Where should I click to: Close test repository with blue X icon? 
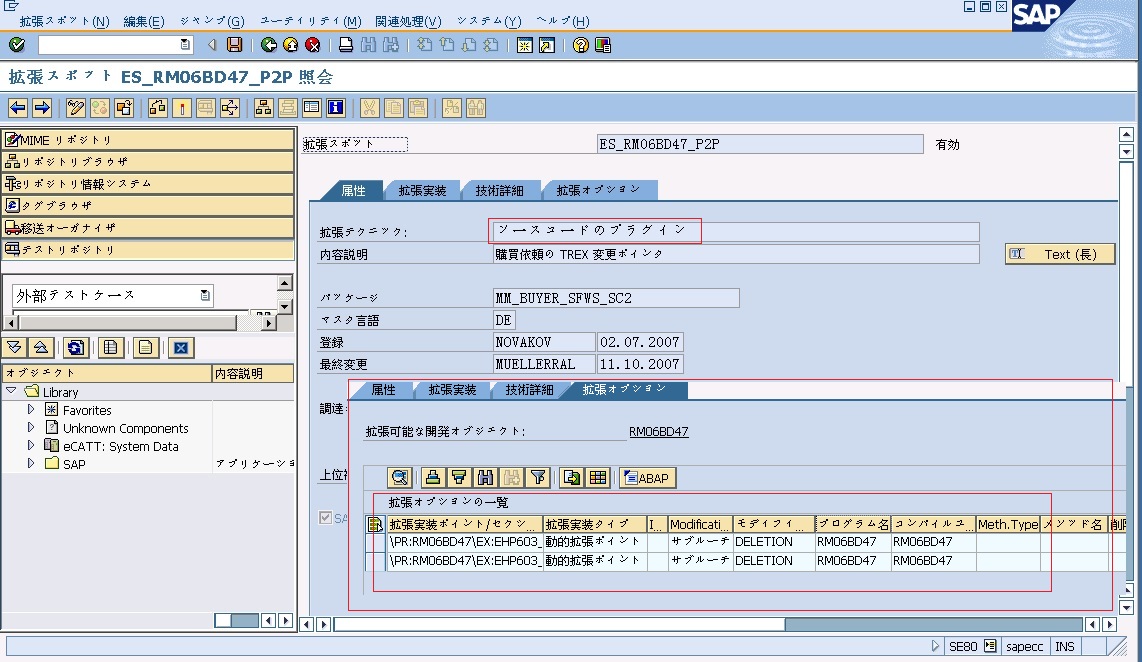(181, 347)
